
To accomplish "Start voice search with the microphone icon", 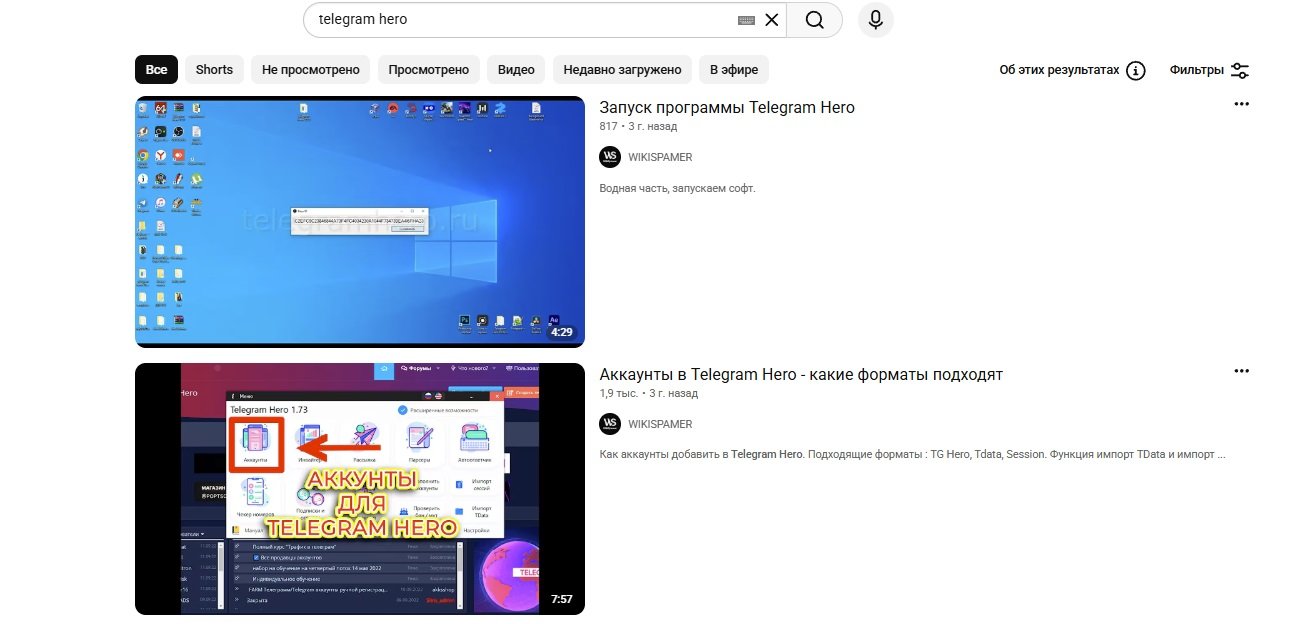I will [876, 20].
